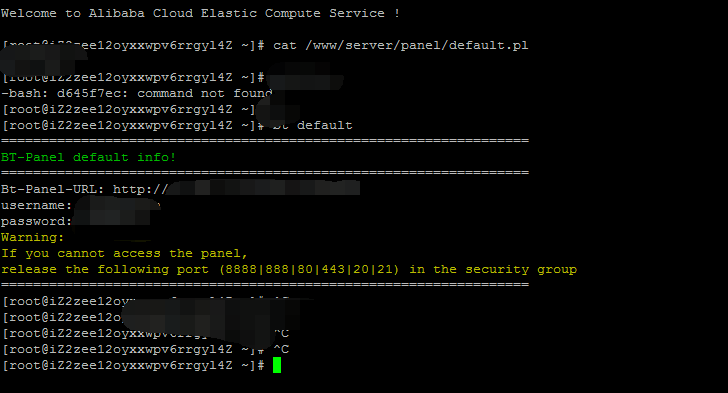Click the 'security group' text
This screenshot has width=728, height=393.
click(x=521, y=269)
